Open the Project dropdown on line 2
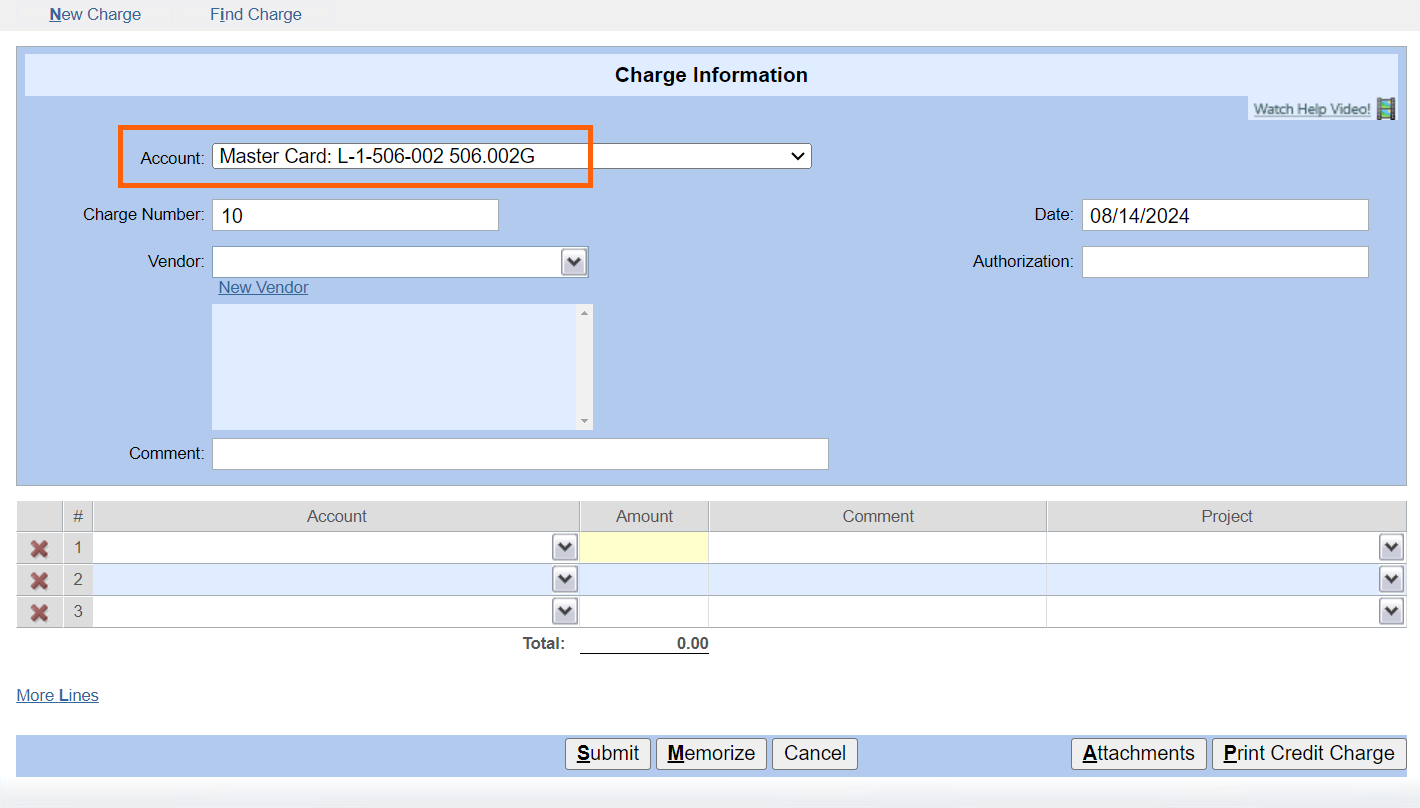The width and height of the screenshot is (1420, 808). click(1391, 579)
